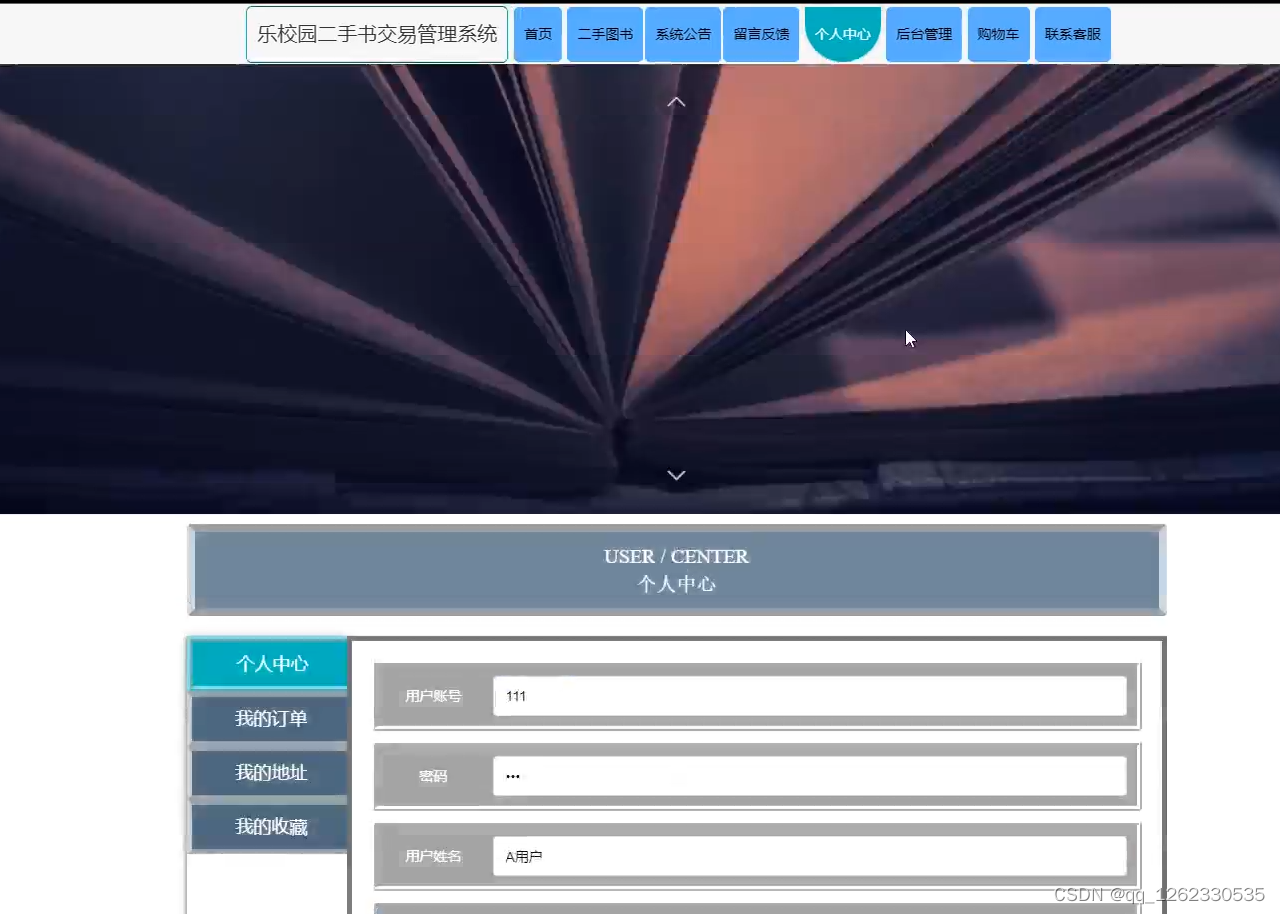Click the book banner image

640,289
